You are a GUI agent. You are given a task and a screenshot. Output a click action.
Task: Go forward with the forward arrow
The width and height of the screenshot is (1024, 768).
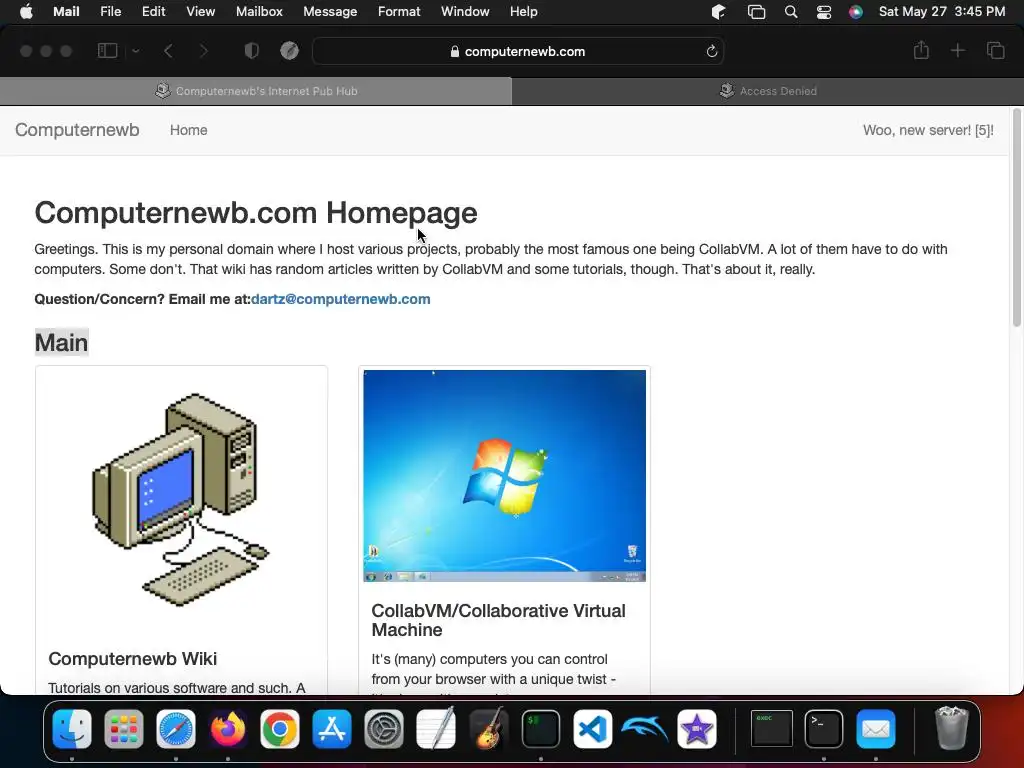click(x=203, y=51)
